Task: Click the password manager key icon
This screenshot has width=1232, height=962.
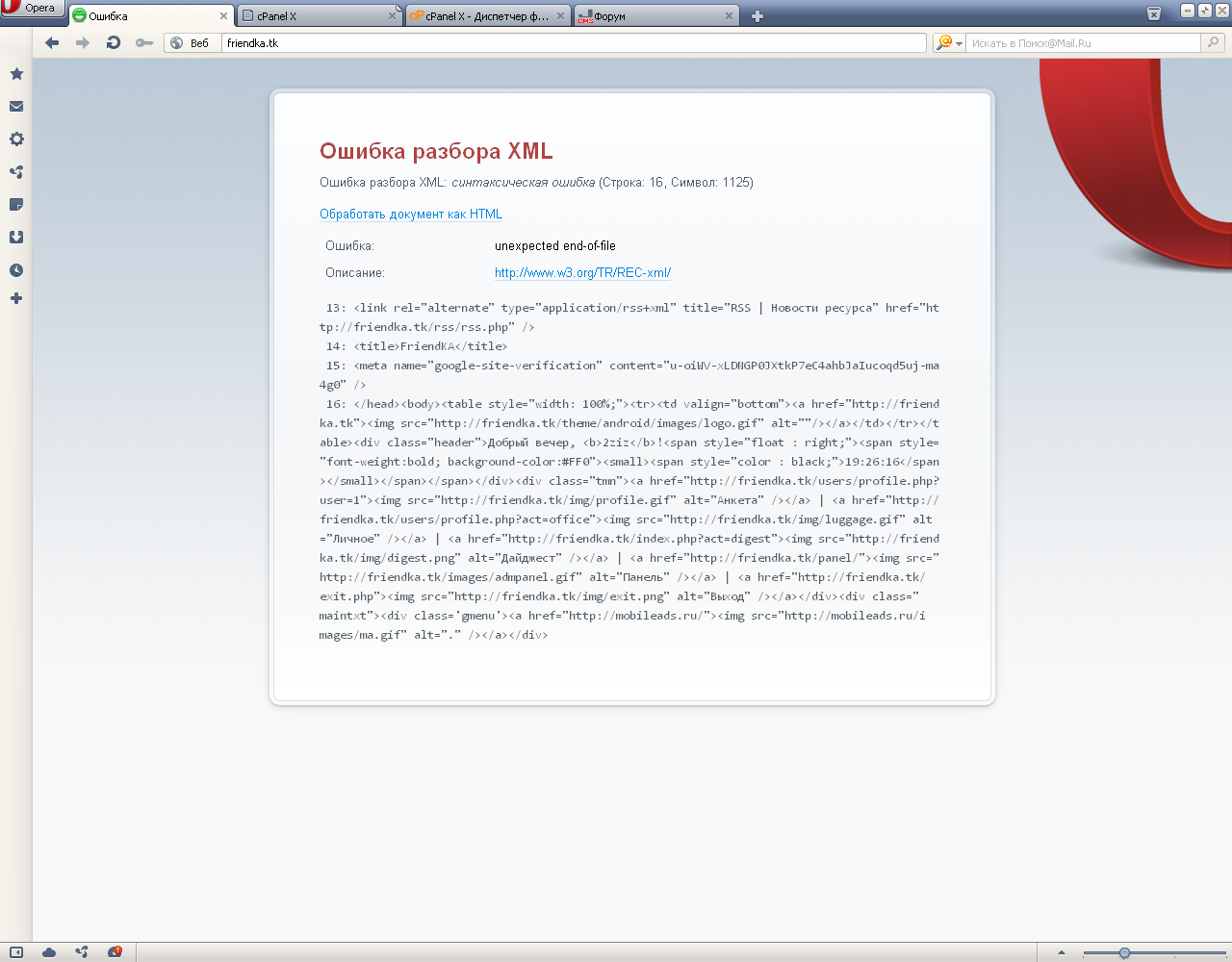Action: click(144, 42)
